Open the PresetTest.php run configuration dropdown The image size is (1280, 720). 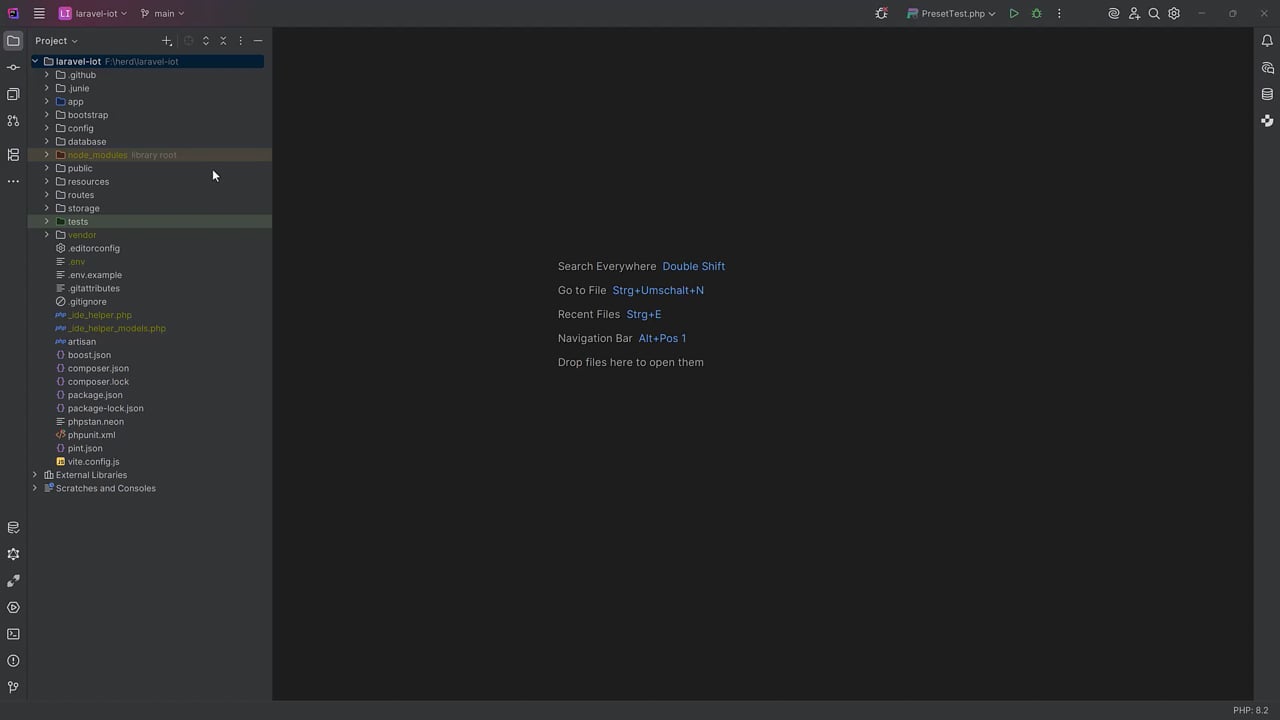(x=951, y=14)
